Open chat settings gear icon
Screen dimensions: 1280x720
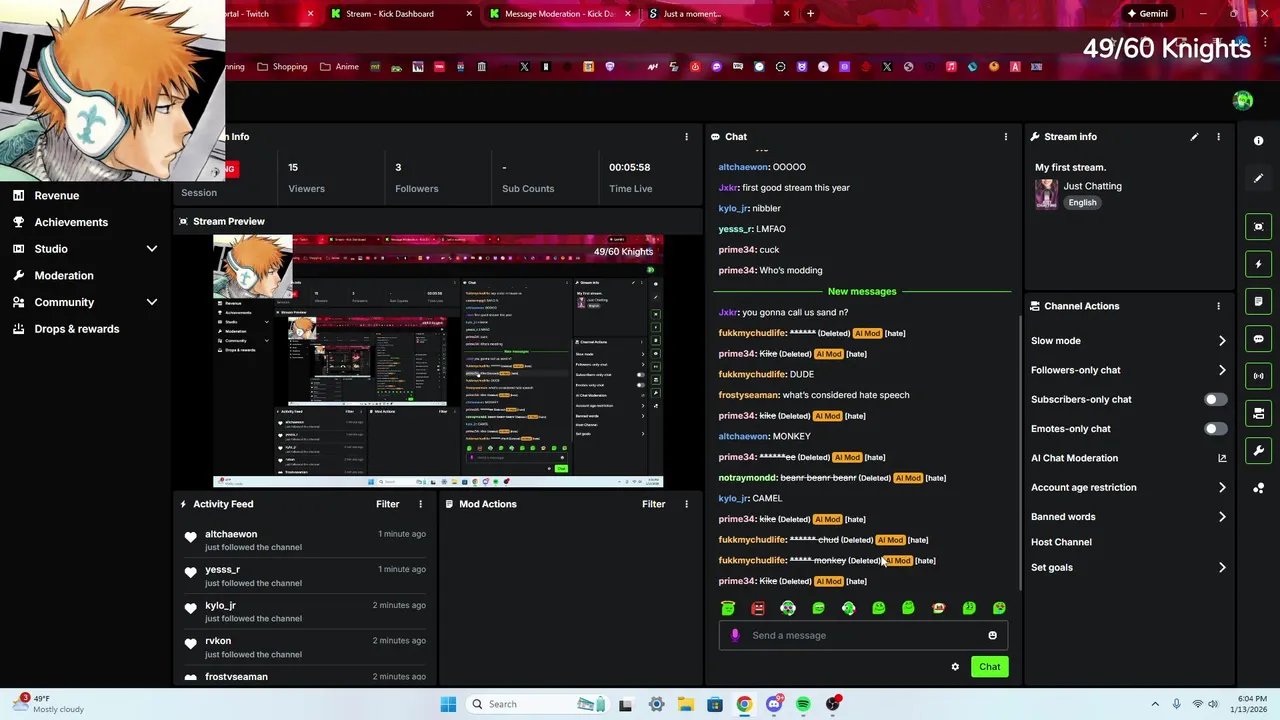955,667
